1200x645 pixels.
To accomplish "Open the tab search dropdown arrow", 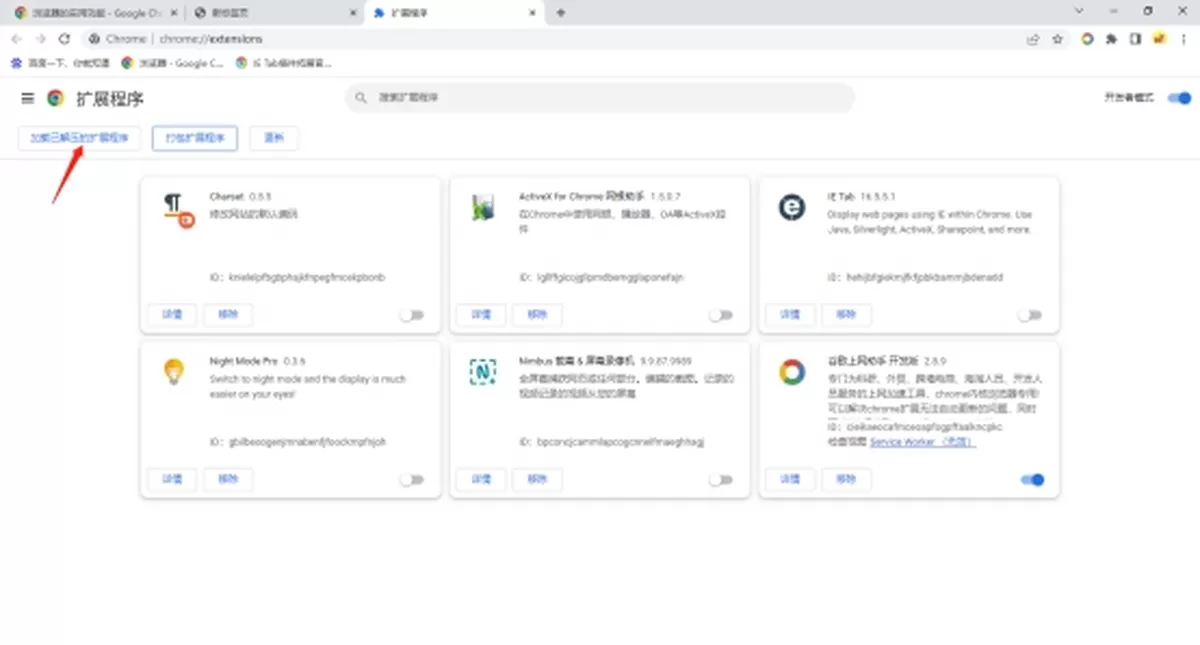I will coord(1079,11).
